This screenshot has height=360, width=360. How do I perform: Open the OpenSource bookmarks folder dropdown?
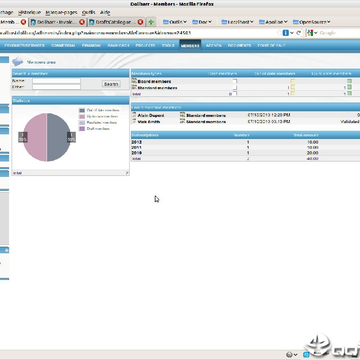tap(312, 22)
